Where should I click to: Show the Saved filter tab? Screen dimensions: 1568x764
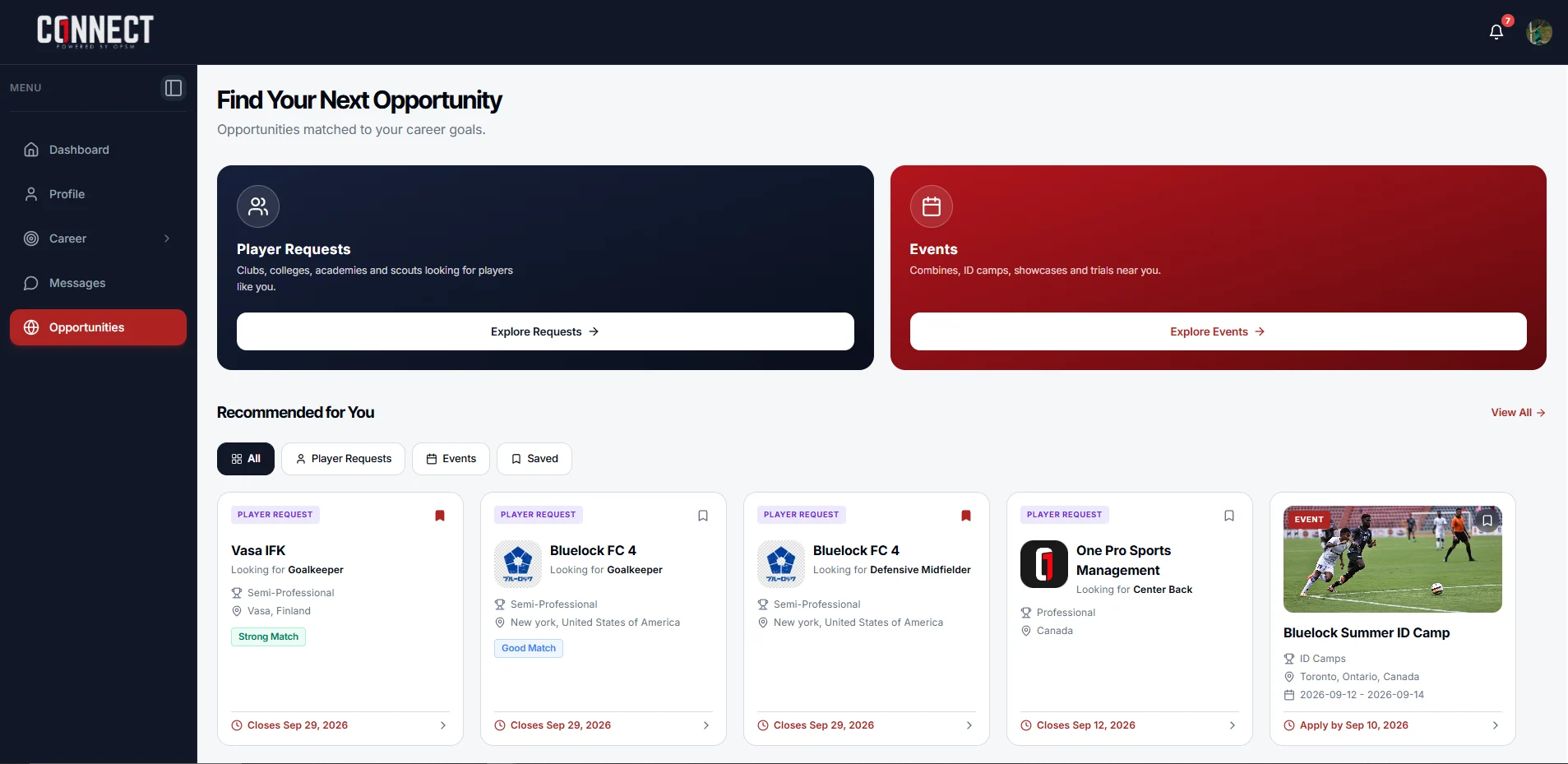click(x=534, y=459)
